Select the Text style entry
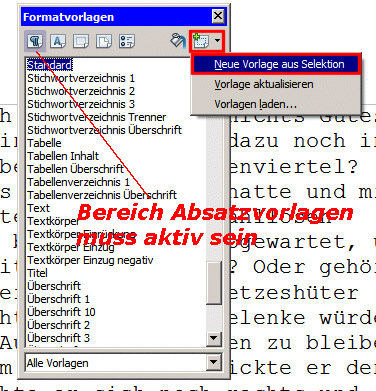Viewport: 376px width, 391px height. (x=38, y=208)
